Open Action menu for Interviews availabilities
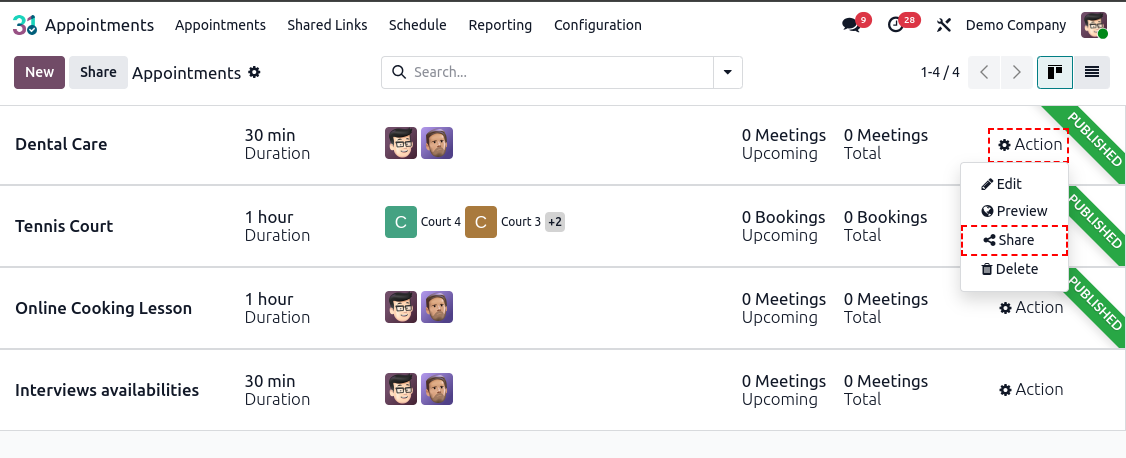Viewport: 1126px width, 458px height. click(1030, 389)
